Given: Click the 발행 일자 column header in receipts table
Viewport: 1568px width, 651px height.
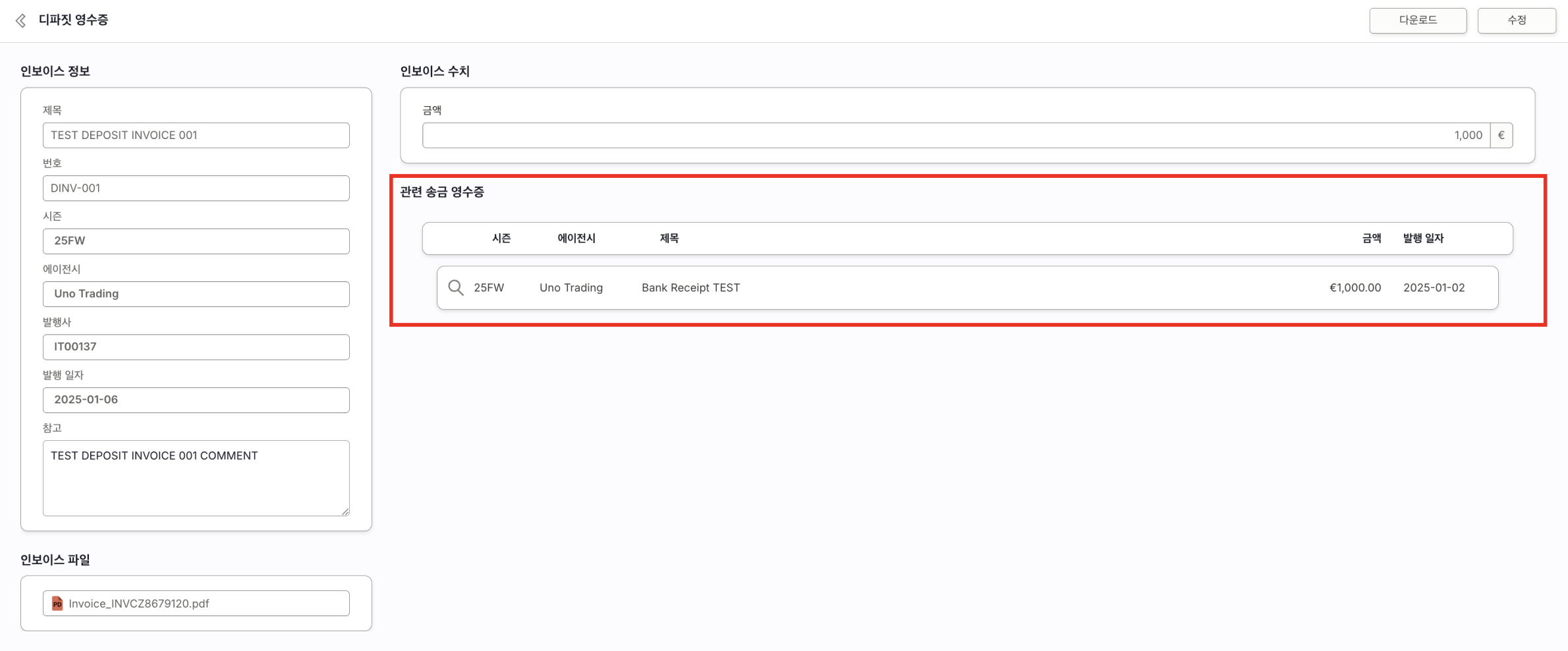Looking at the screenshot, I should coord(1423,239).
